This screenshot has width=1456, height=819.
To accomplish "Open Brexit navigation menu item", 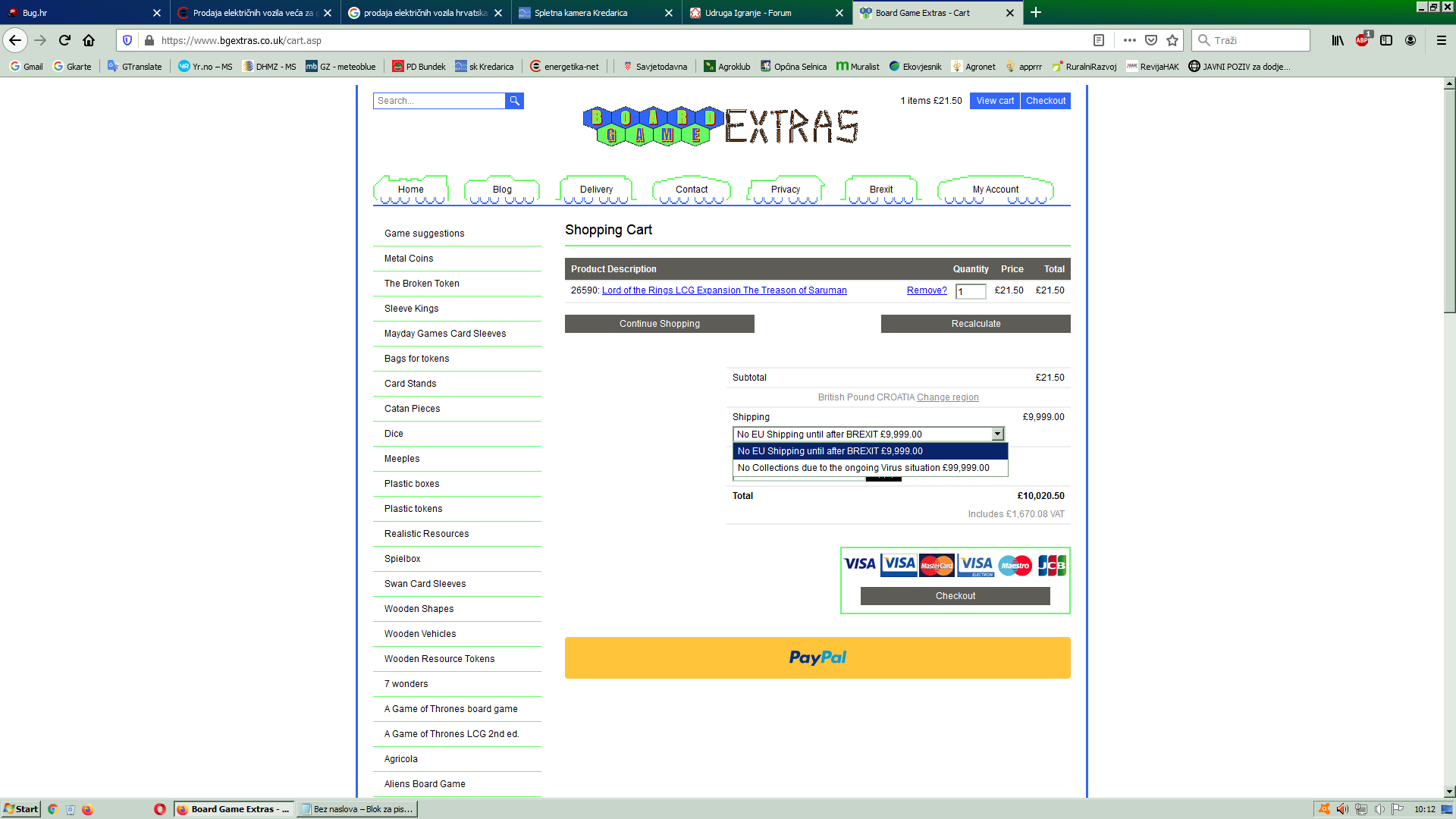I will [881, 190].
